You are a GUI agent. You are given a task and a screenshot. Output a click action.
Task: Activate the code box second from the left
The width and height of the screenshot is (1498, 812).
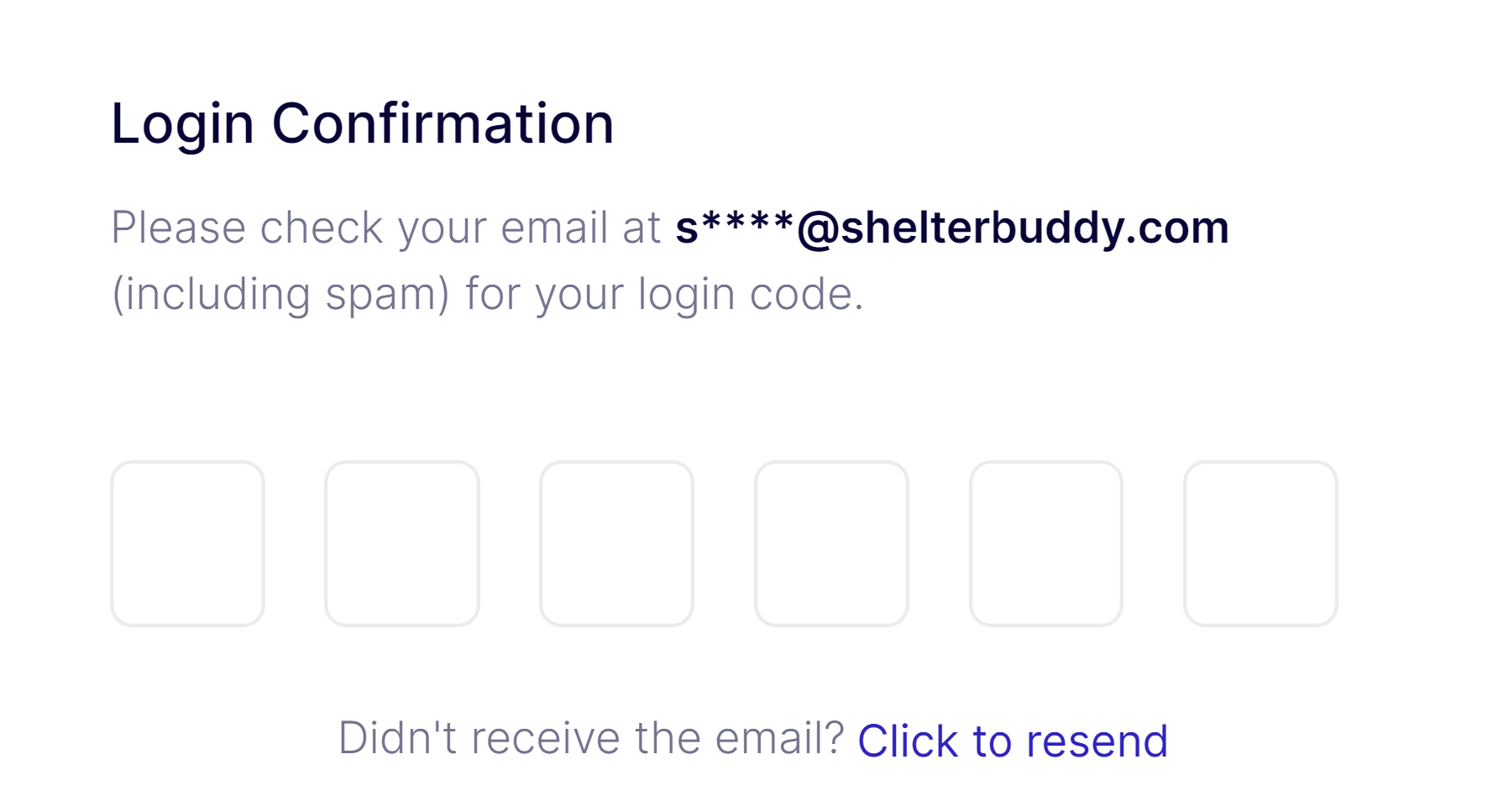pos(402,543)
